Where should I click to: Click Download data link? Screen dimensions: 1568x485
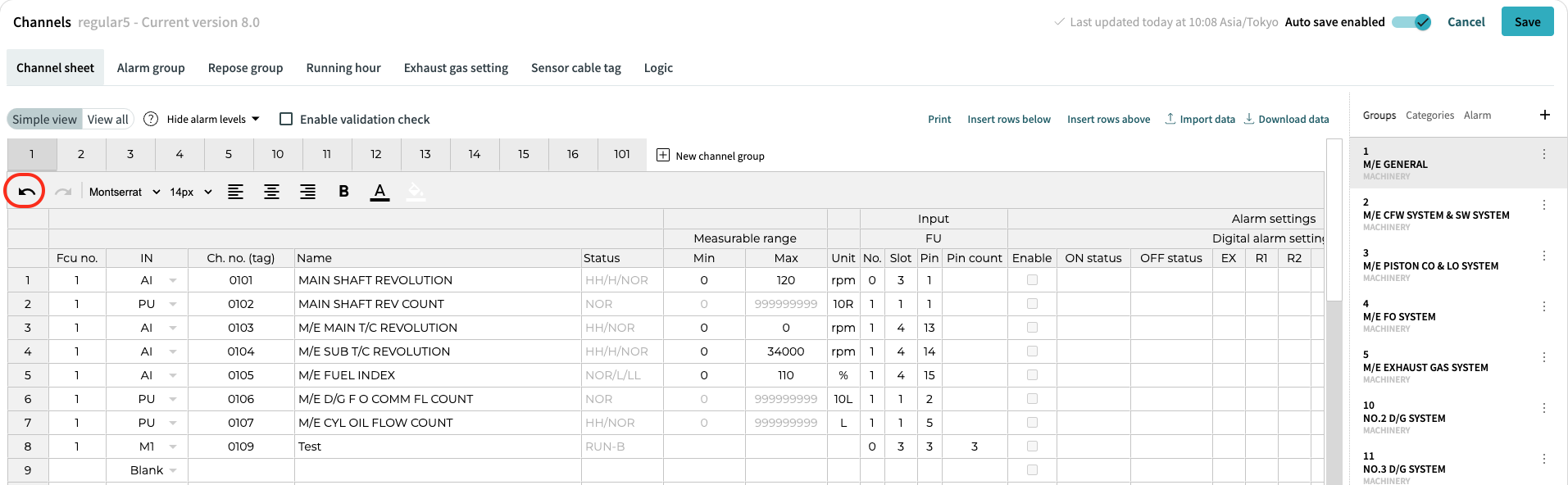point(1287,119)
